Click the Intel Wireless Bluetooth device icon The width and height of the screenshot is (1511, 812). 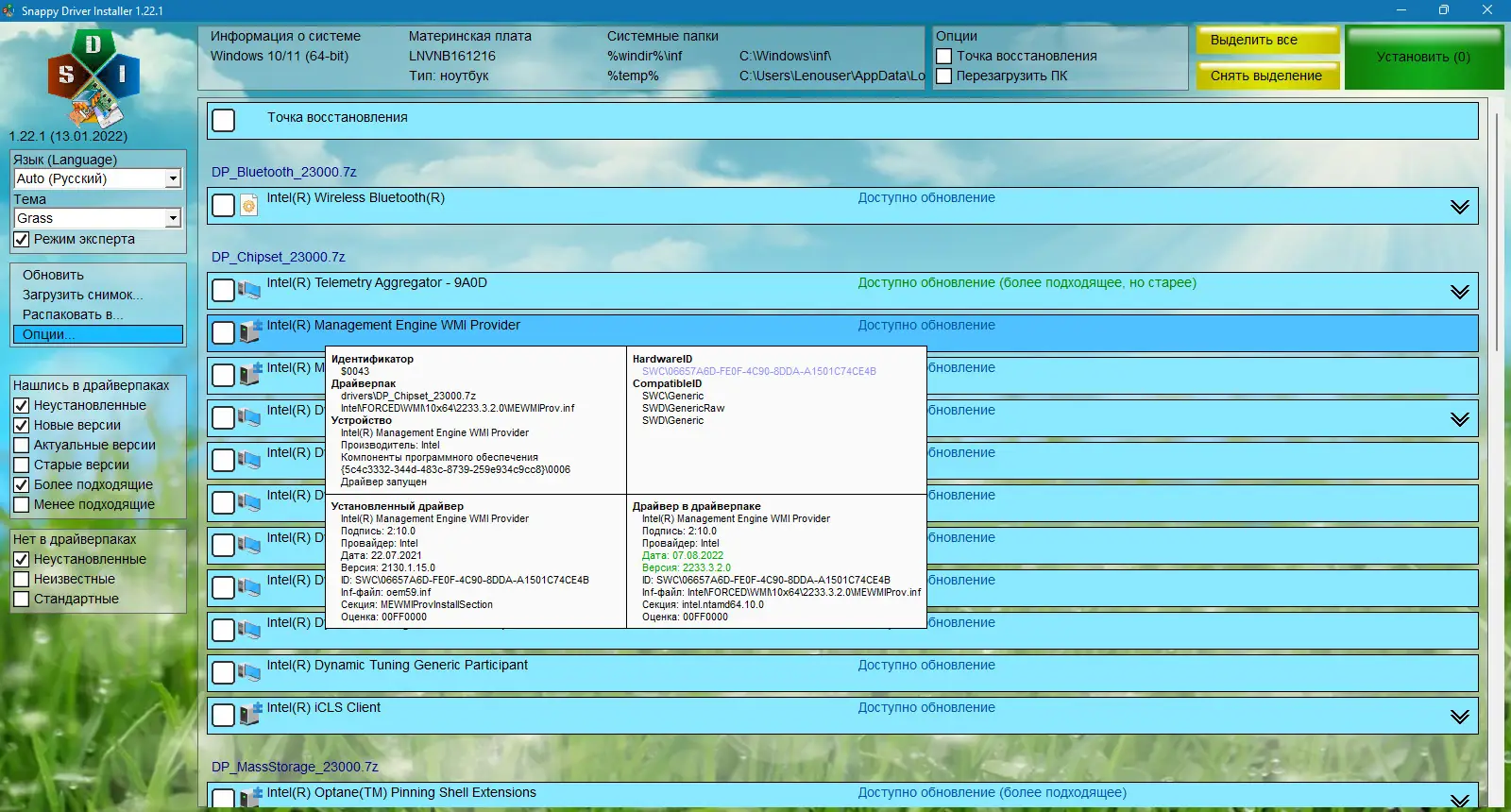coord(249,205)
